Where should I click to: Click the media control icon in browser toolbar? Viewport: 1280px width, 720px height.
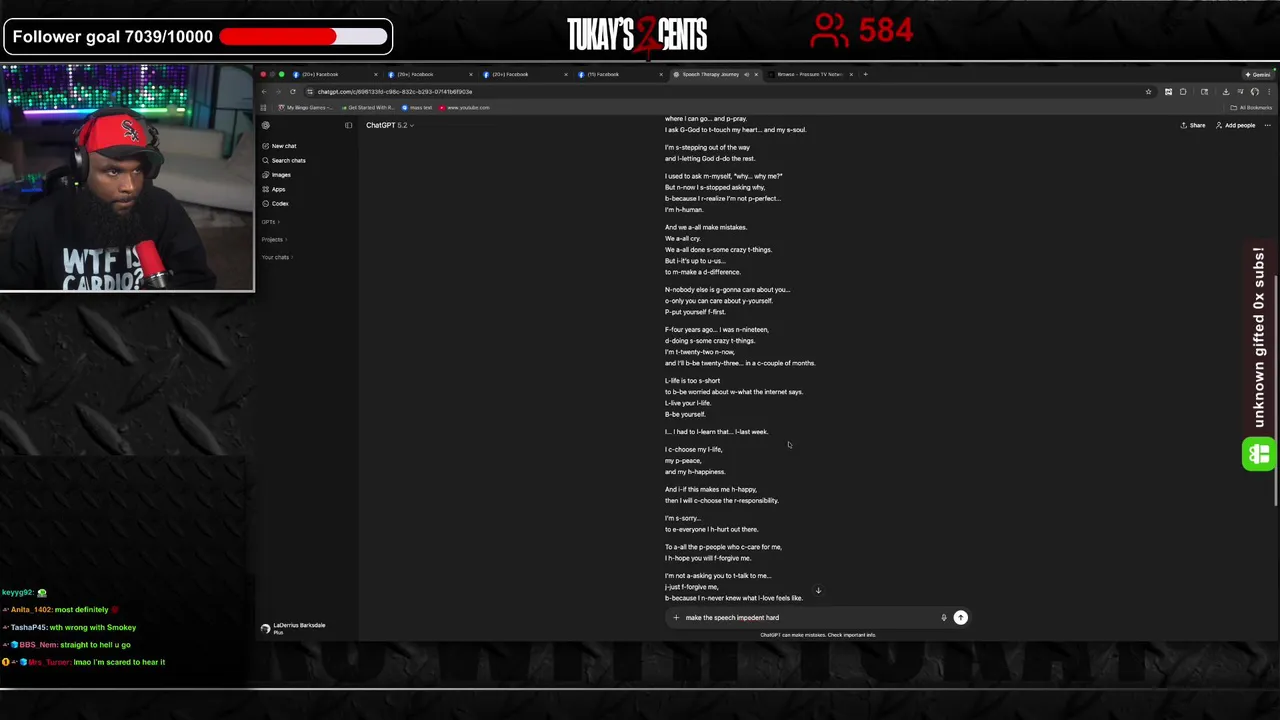click(x=1240, y=92)
